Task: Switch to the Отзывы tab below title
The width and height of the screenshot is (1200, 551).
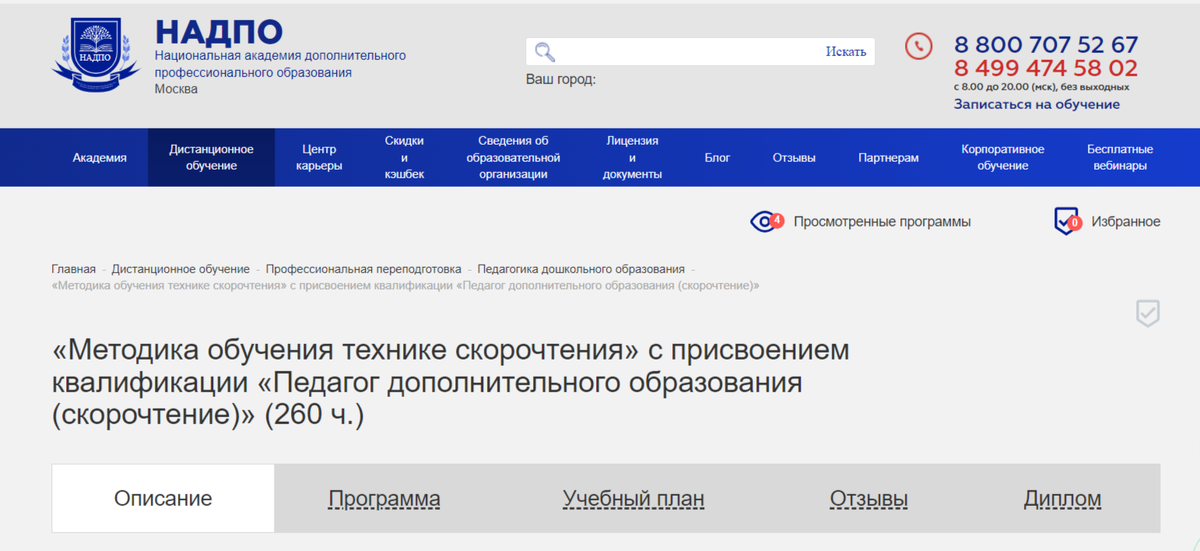Action: [869, 499]
